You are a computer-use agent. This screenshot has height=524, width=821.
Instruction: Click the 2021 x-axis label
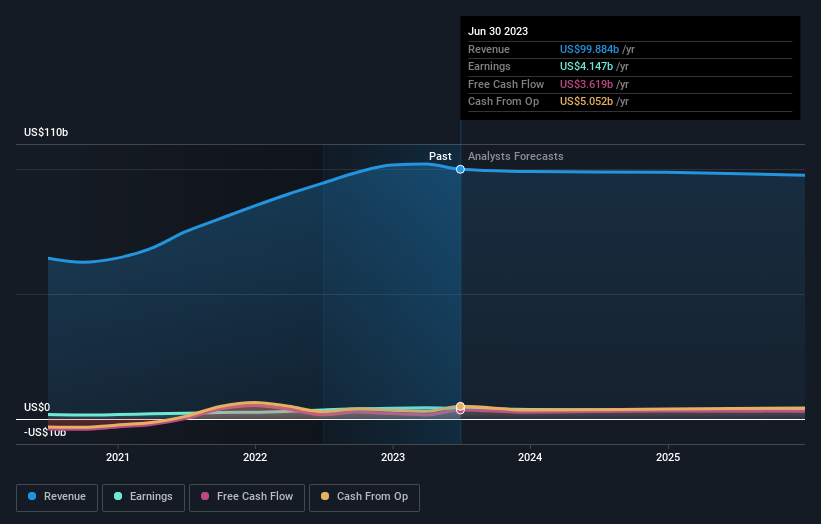pyautogui.click(x=118, y=457)
